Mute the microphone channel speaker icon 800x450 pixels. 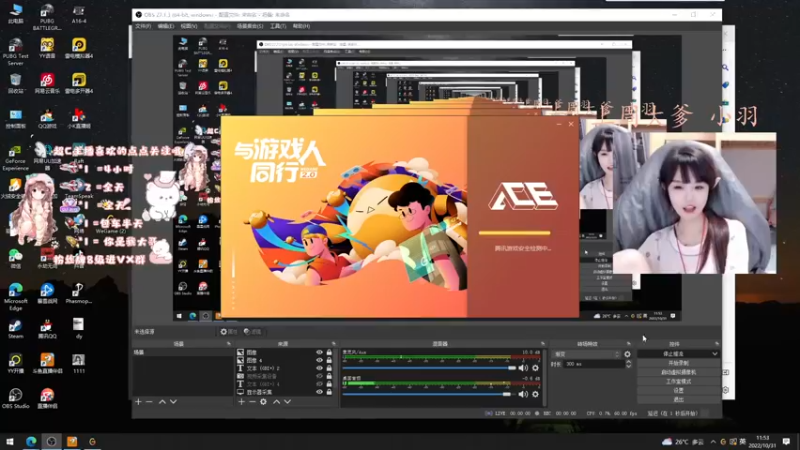[x=523, y=368]
